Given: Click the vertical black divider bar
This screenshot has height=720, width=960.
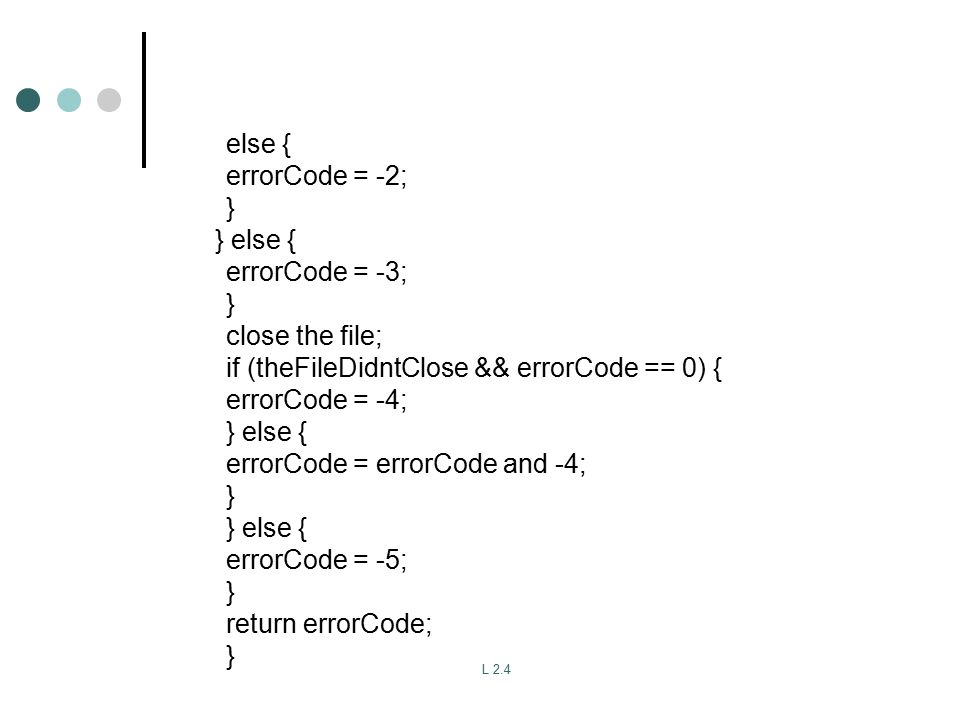Looking at the screenshot, I should click(x=144, y=100).
